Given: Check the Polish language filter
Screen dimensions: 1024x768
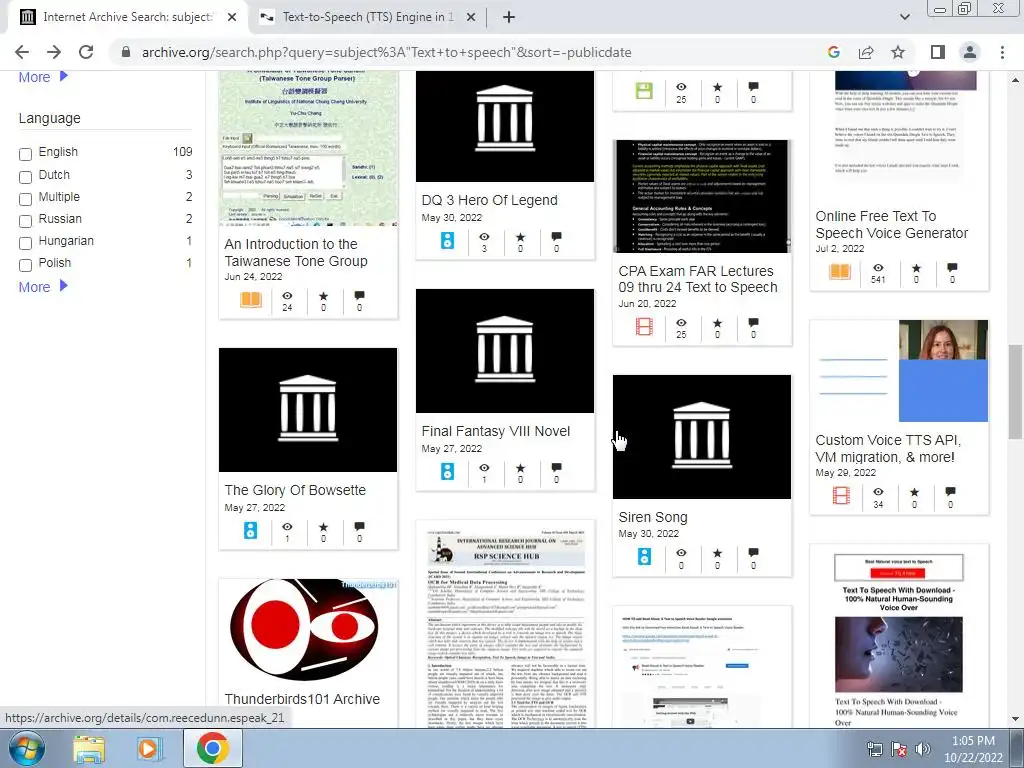Looking at the screenshot, I should pos(25,265).
